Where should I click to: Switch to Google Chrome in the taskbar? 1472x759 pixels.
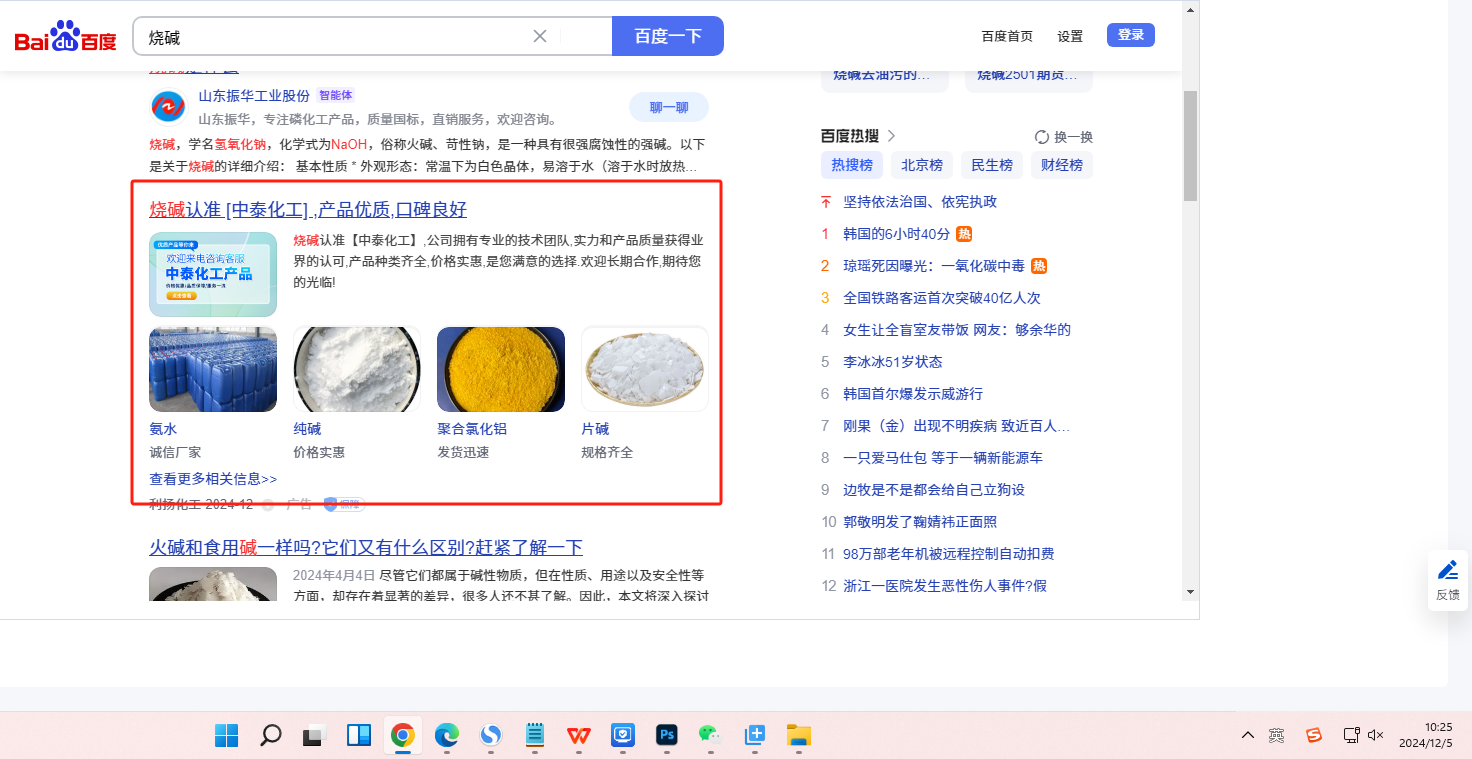pyautogui.click(x=403, y=735)
